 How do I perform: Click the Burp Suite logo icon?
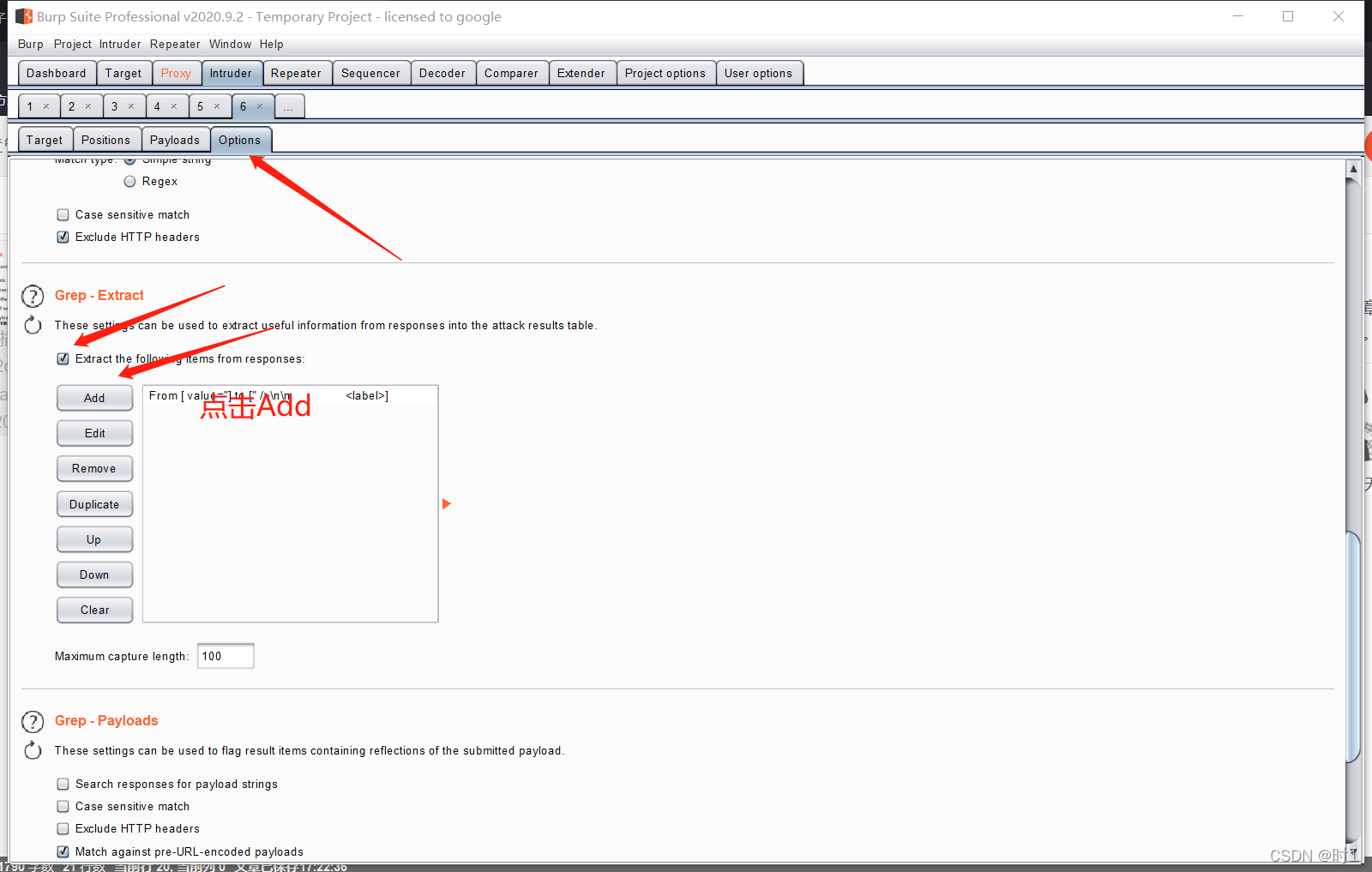[25, 16]
